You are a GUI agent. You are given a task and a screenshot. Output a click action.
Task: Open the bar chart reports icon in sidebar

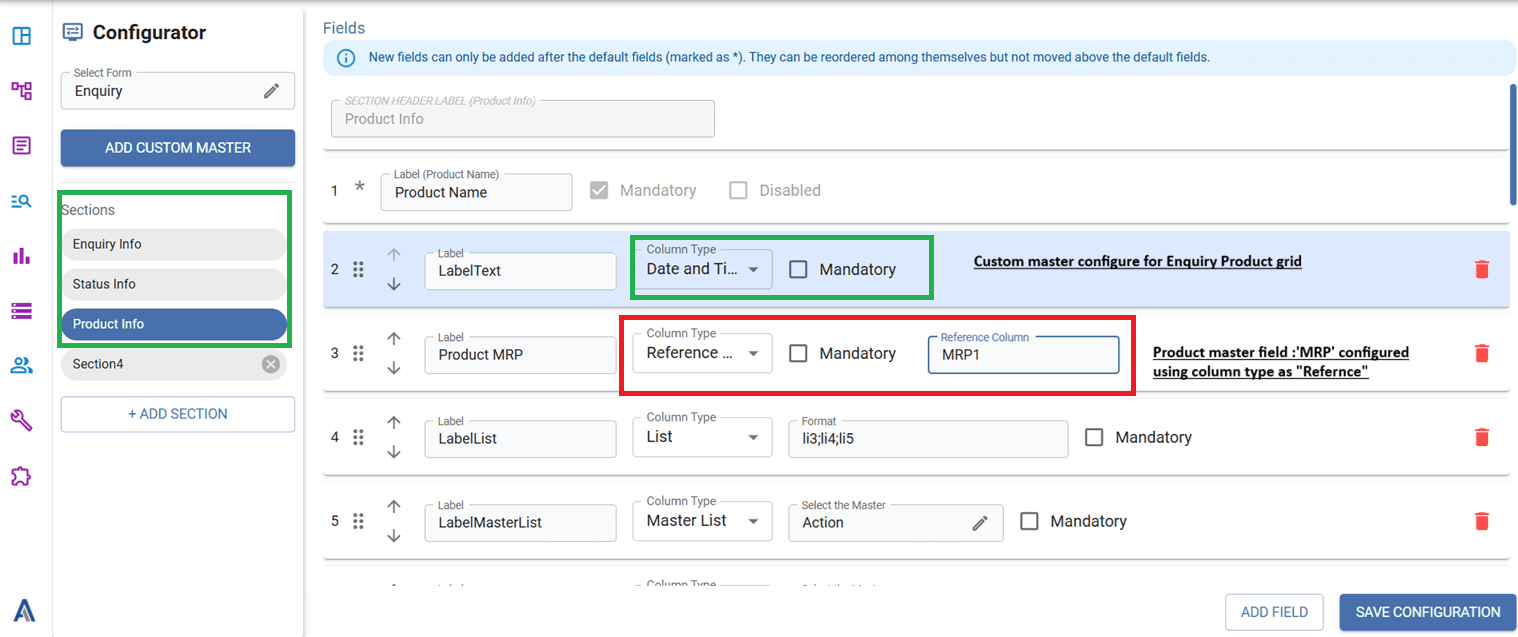[21, 256]
